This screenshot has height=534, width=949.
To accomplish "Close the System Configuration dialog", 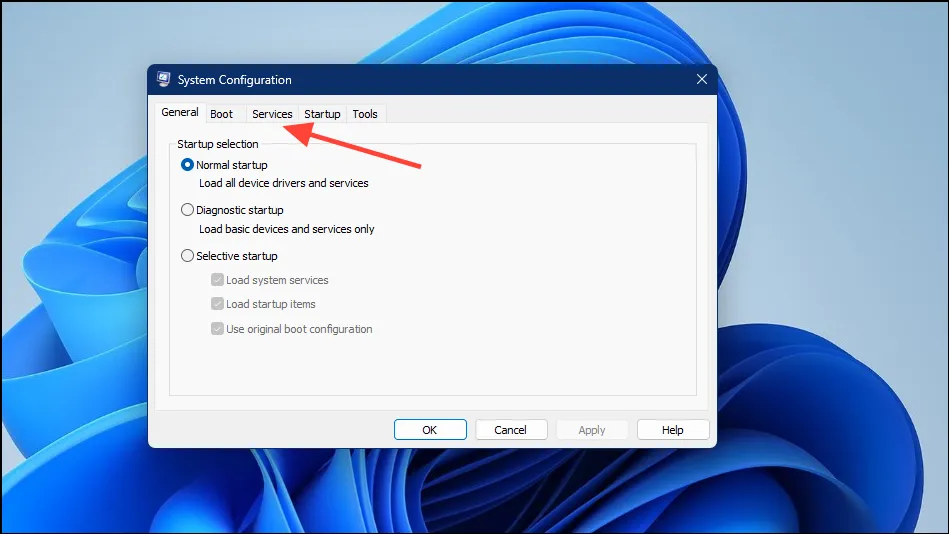I will pos(701,79).
